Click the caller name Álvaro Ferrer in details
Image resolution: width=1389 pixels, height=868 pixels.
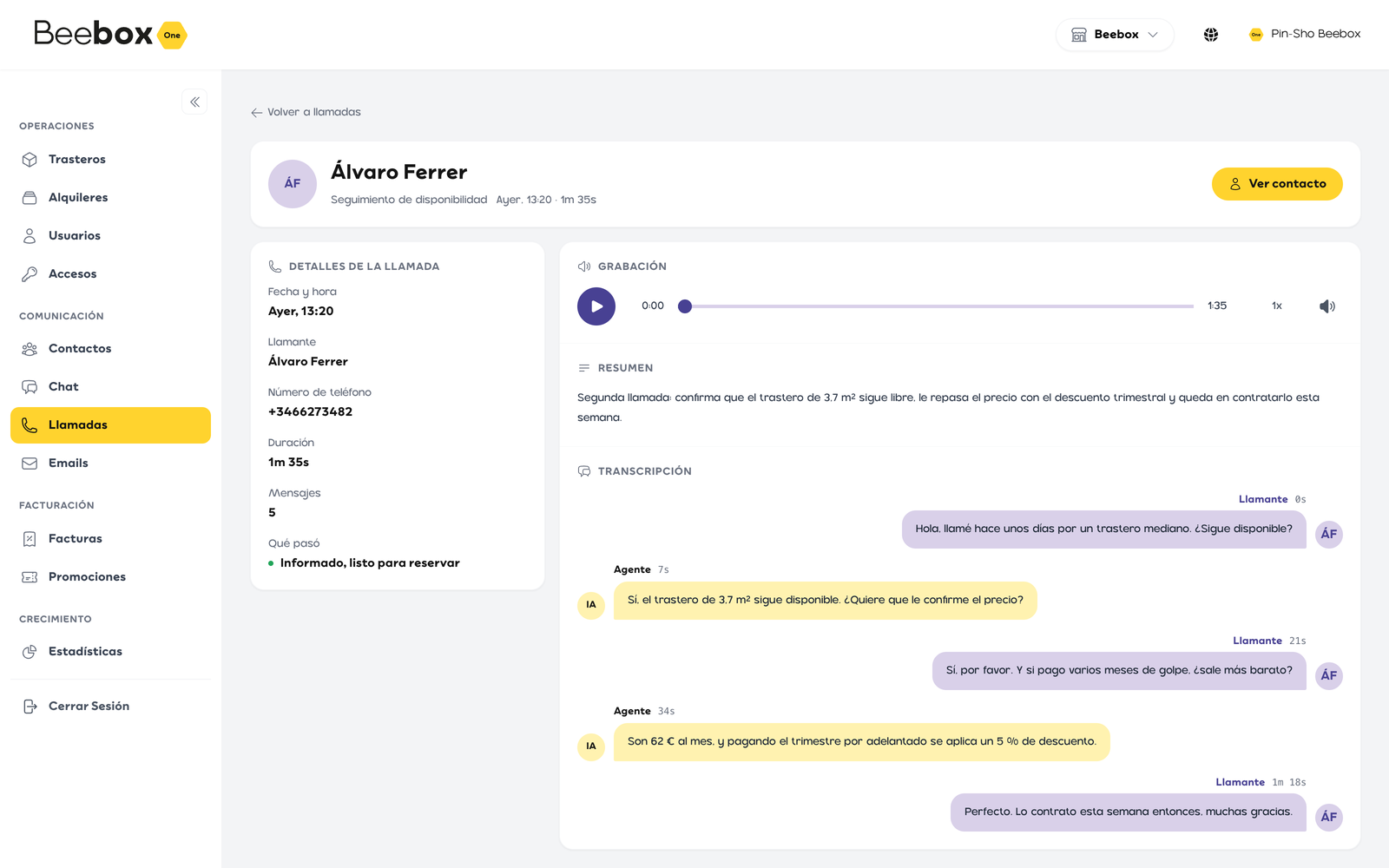point(307,361)
